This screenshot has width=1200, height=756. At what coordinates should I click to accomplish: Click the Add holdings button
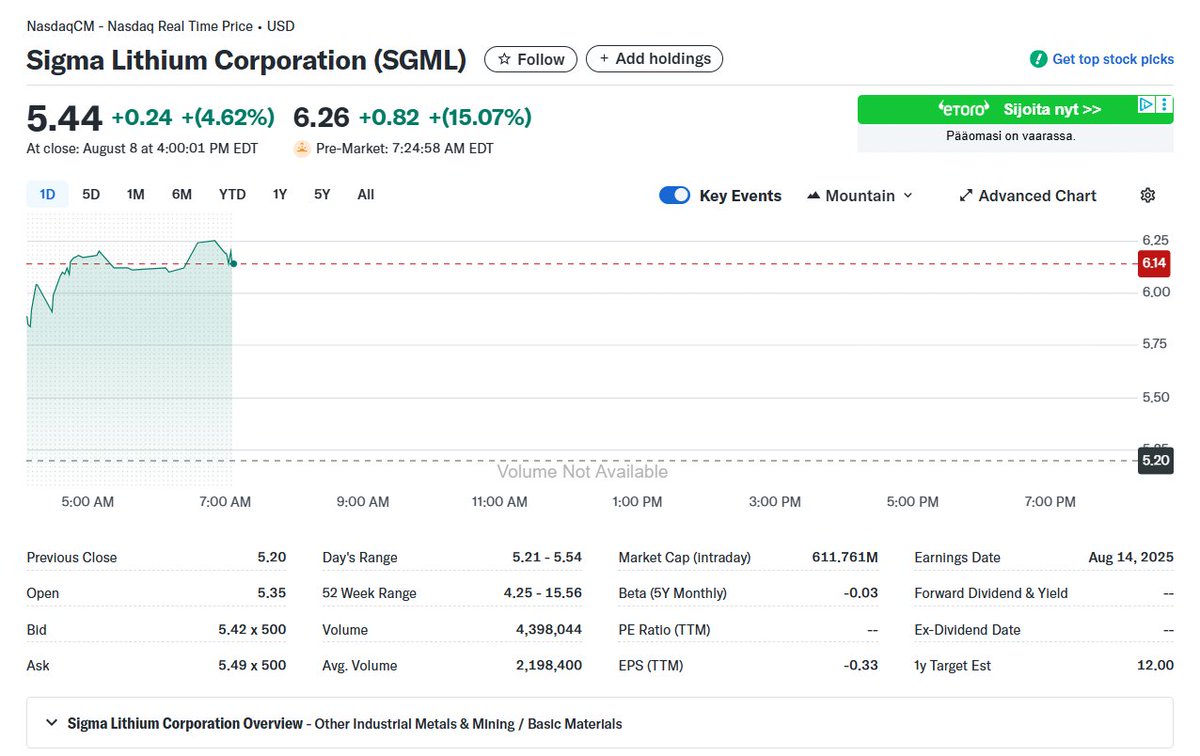(x=654, y=58)
